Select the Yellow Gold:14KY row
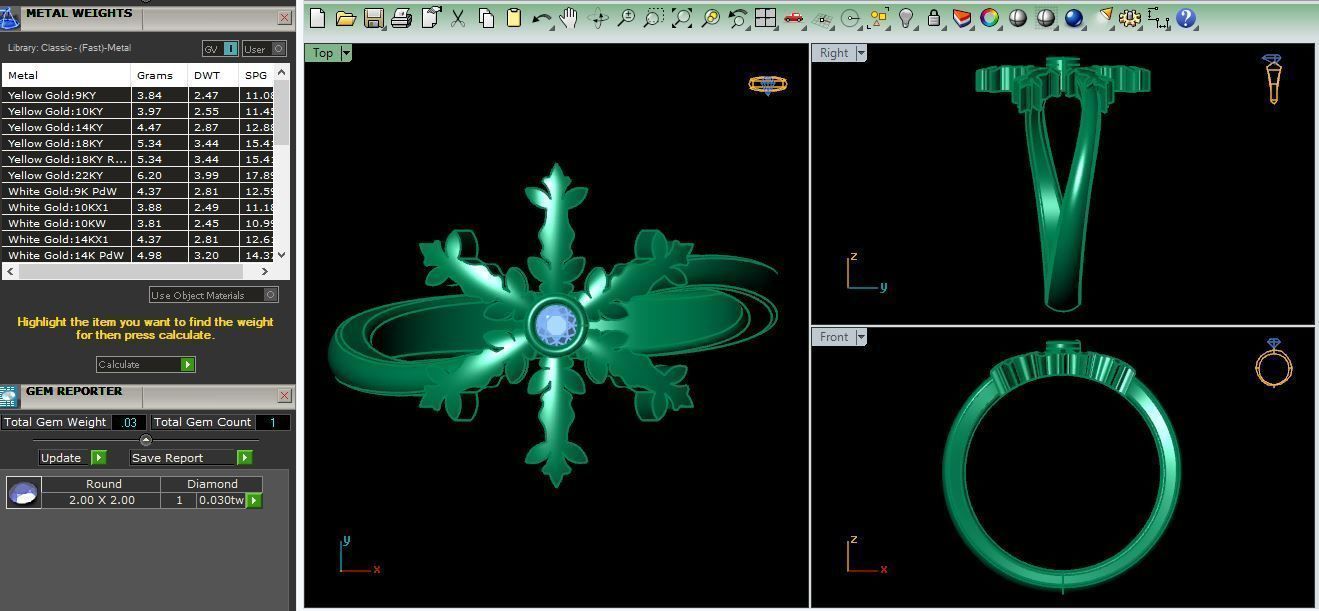The image size is (1319, 611). tap(138, 127)
